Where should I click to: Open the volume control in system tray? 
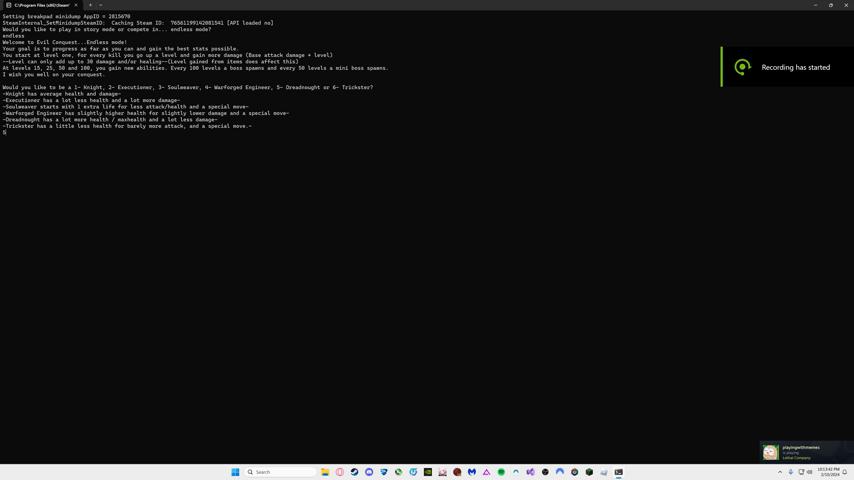pyautogui.click(x=809, y=472)
